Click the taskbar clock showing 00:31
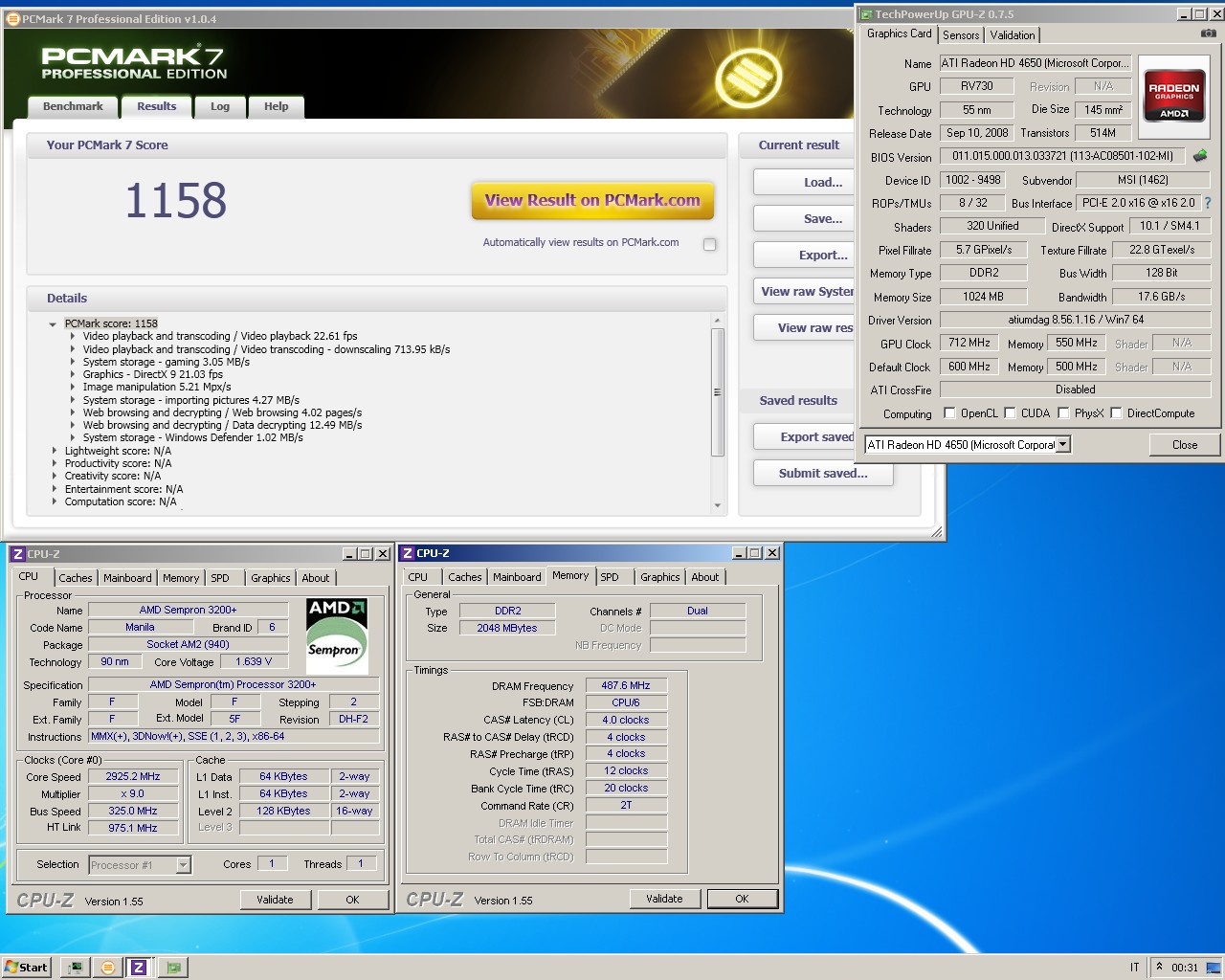Image resolution: width=1225 pixels, height=980 pixels. pos(1185,968)
